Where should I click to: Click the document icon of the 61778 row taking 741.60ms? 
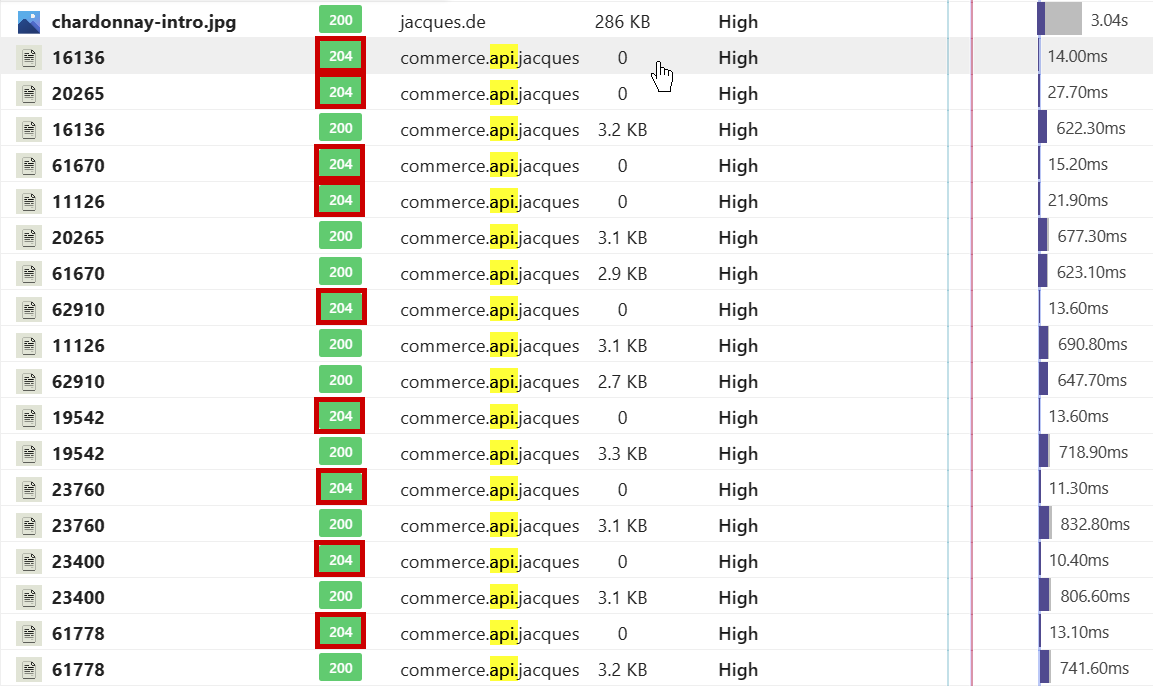[x=29, y=671]
